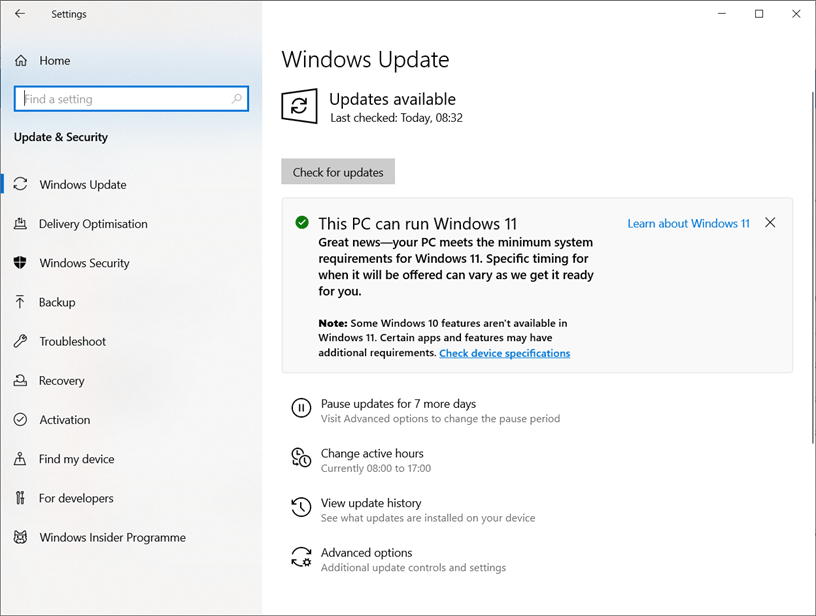This screenshot has height=616, width=816.
Task: Click 'Currently 08:00 to 17:00' text
Action: click(376, 468)
